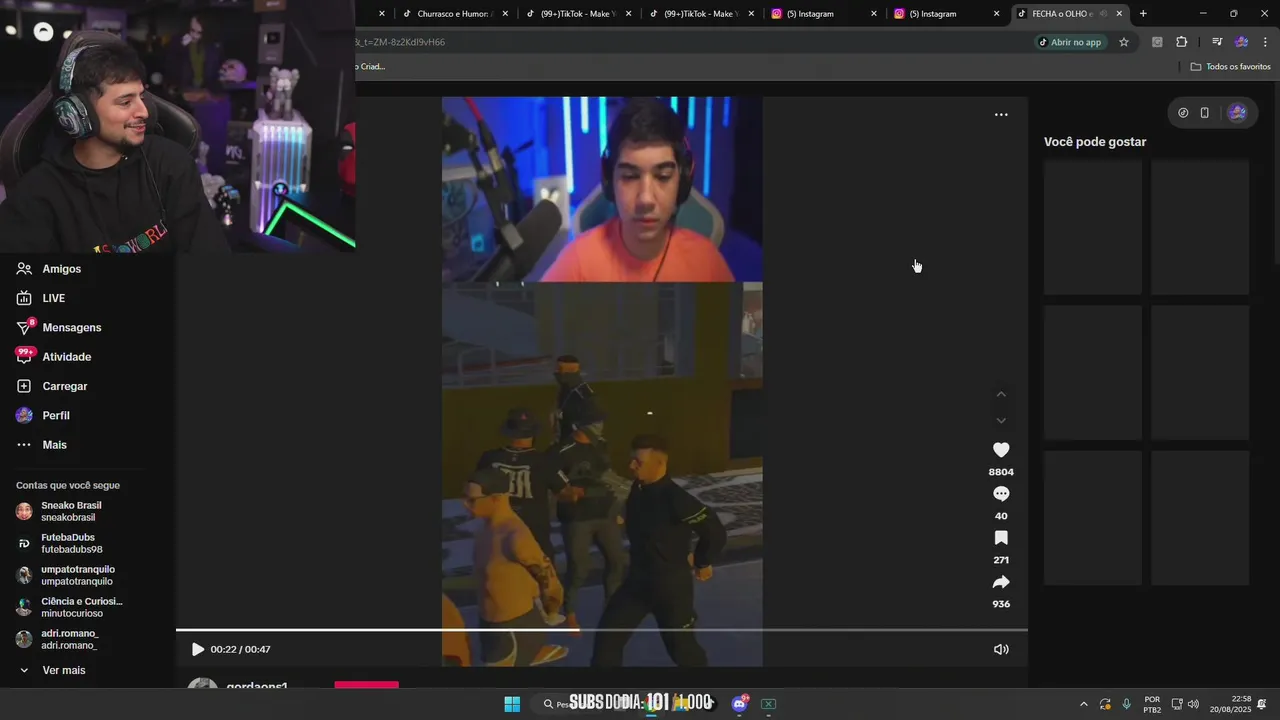Viewport: 1280px width, 720px height.
Task: Open the Windows Start menu
Action: (x=512, y=704)
